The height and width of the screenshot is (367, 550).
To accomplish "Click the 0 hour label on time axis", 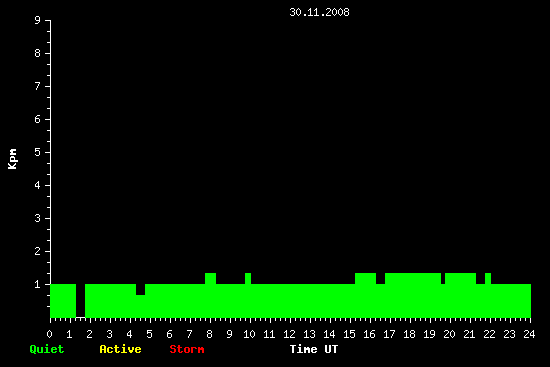I will pyautogui.click(x=49, y=334).
